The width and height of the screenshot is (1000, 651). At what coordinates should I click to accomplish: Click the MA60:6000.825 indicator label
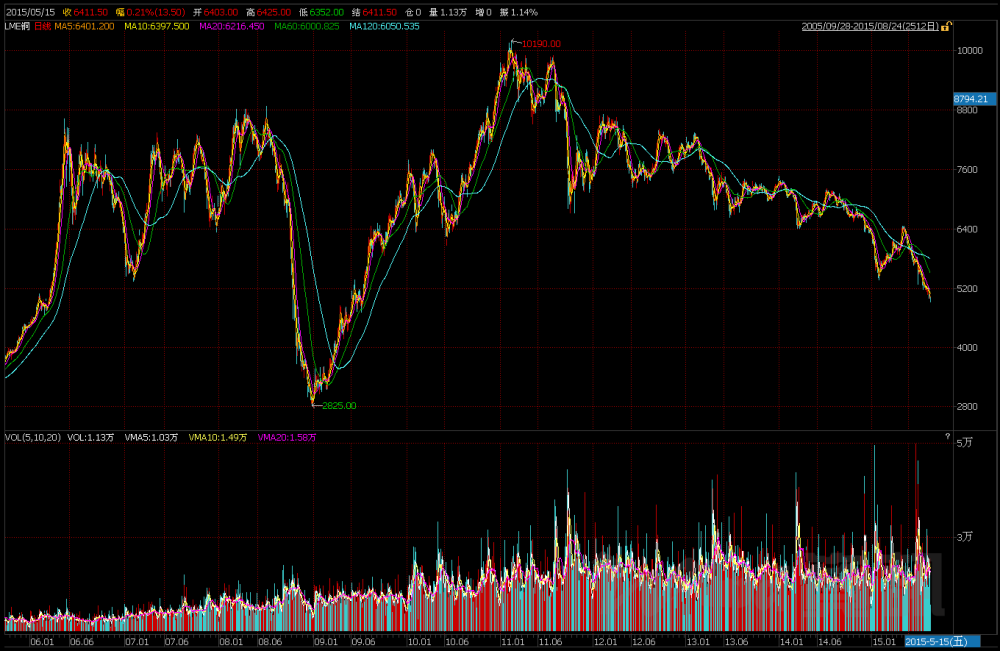[x=307, y=26]
